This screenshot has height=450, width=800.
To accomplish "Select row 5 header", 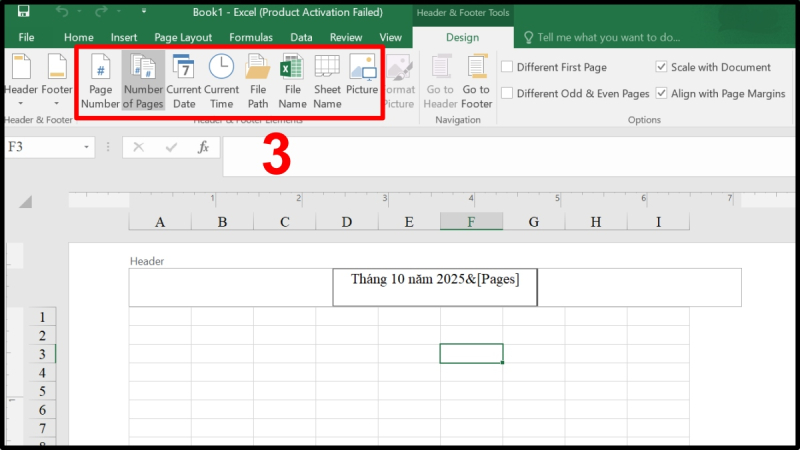I will pos(42,391).
